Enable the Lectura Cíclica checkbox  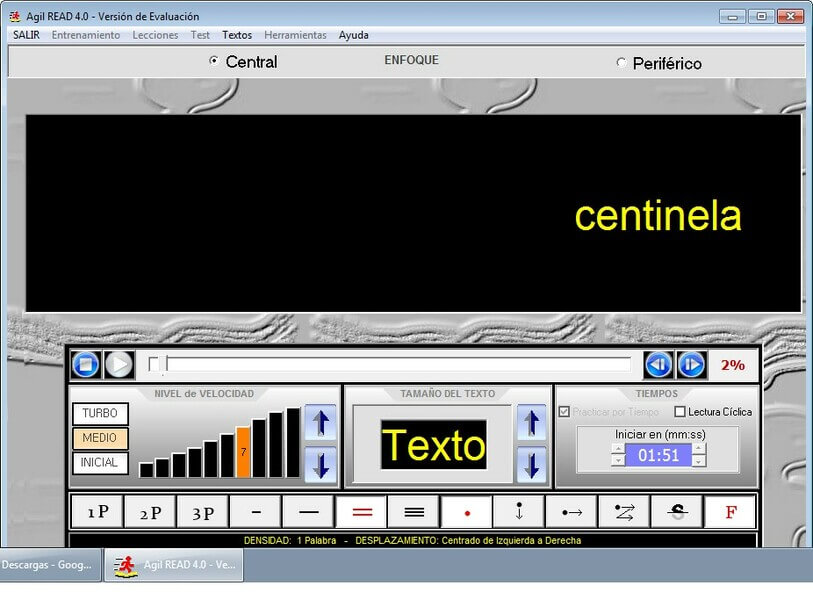pos(680,412)
